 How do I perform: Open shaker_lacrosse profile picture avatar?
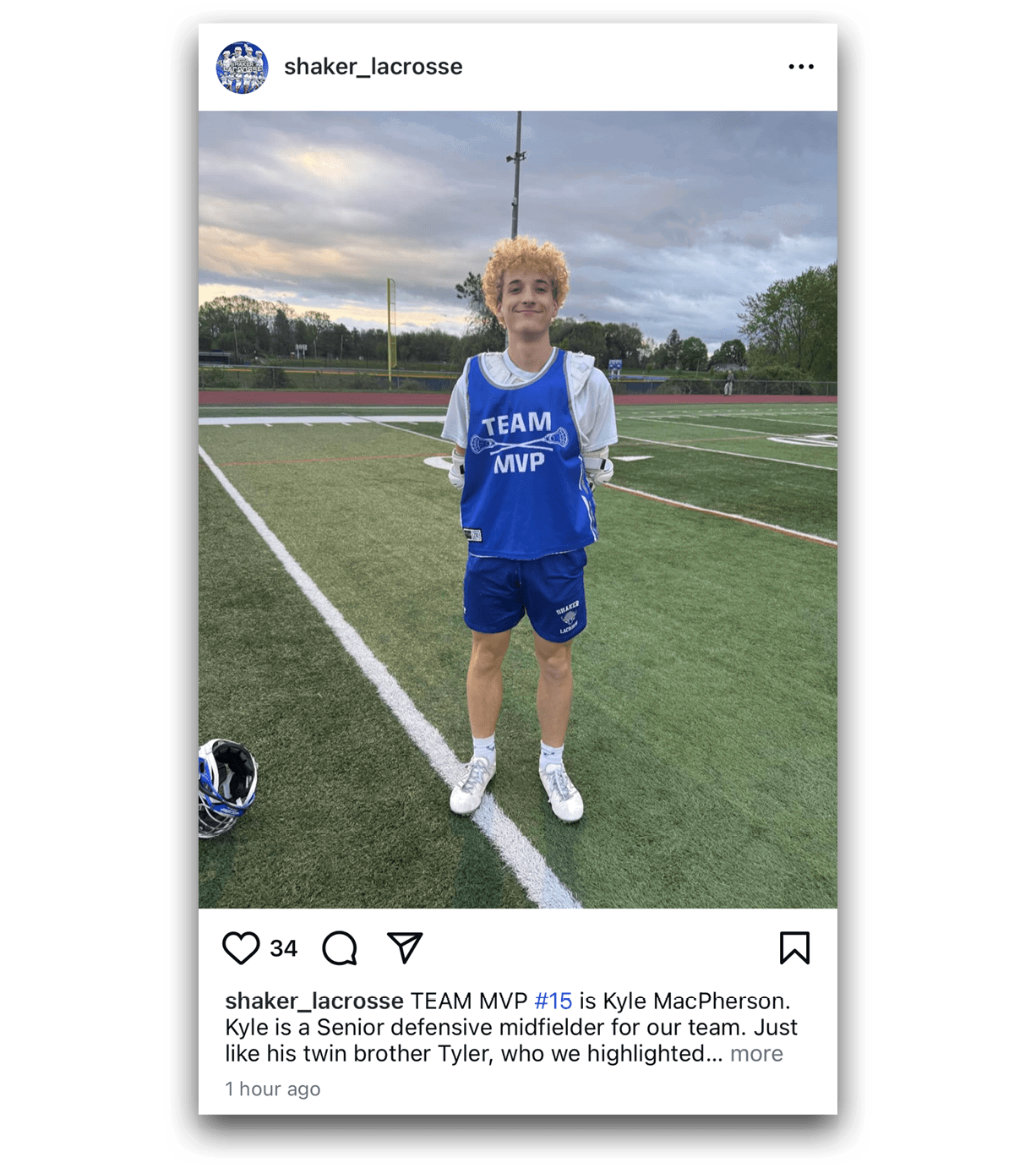pos(243,67)
